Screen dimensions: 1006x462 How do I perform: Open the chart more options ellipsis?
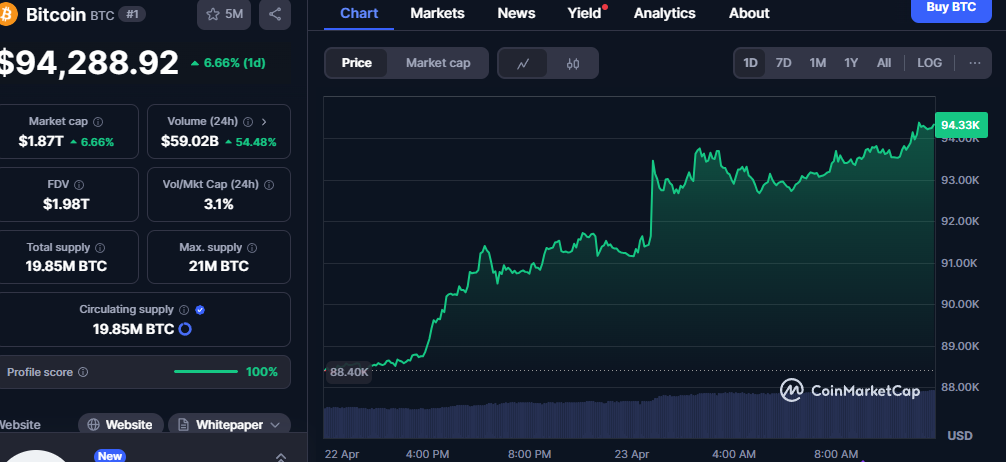point(975,63)
